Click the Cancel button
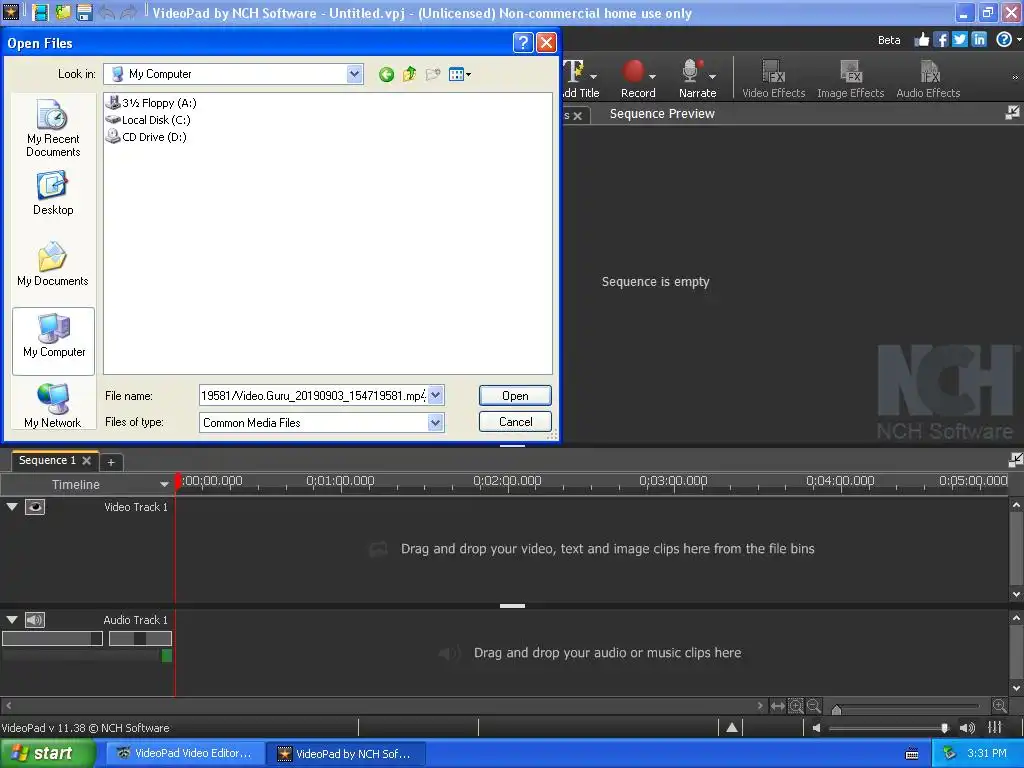The height and width of the screenshot is (768, 1024). 515,422
